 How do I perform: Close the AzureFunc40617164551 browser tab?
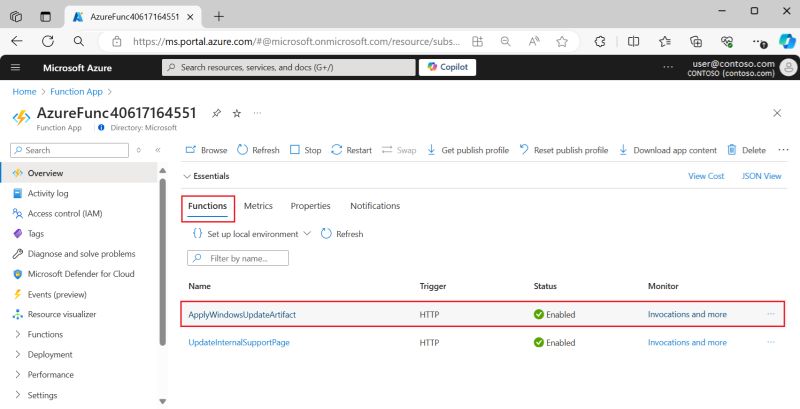190,17
